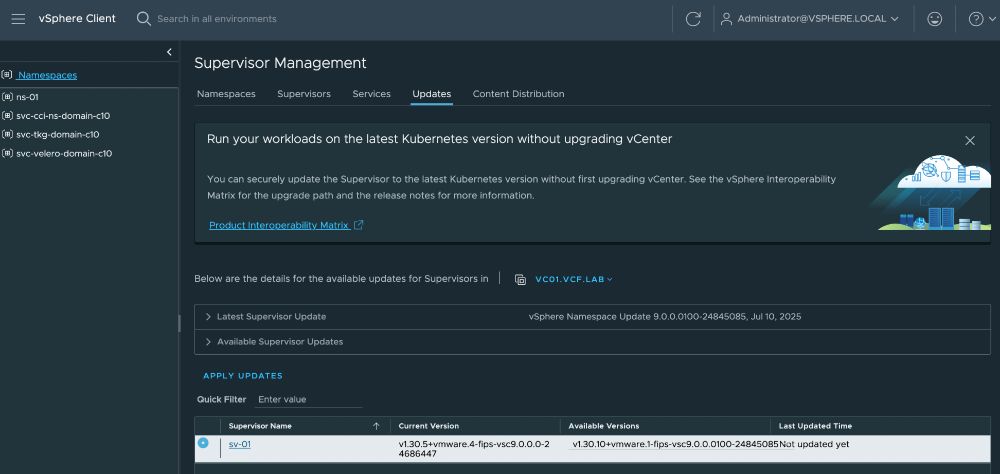The image size is (1000, 474).
Task: Click the Namespaces link in sidebar
Action: pyautogui.click(x=47, y=75)
